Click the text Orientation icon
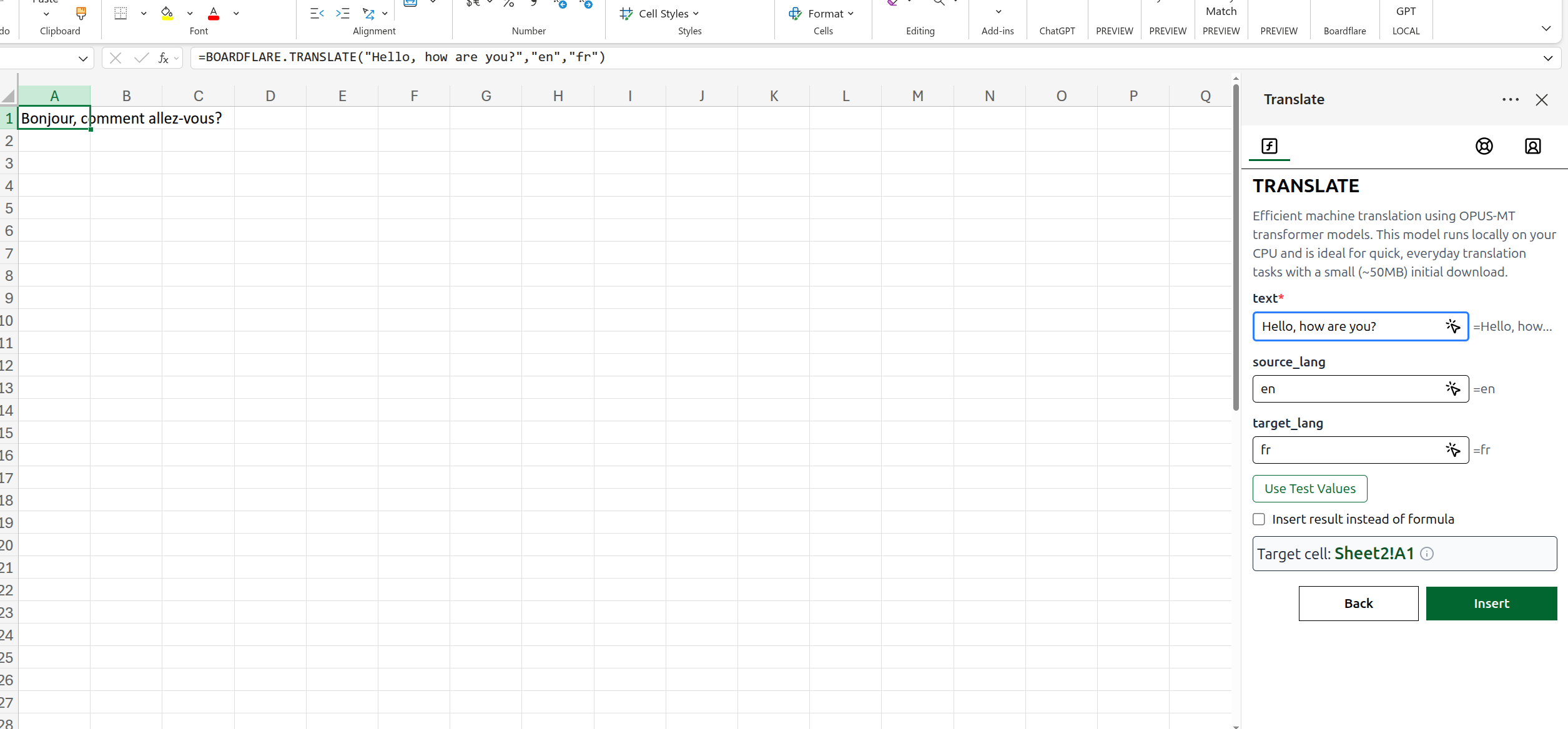Image resolution: width=1568 pixels, height=729 pixels. pyautogui.click(x=368, y=13)
